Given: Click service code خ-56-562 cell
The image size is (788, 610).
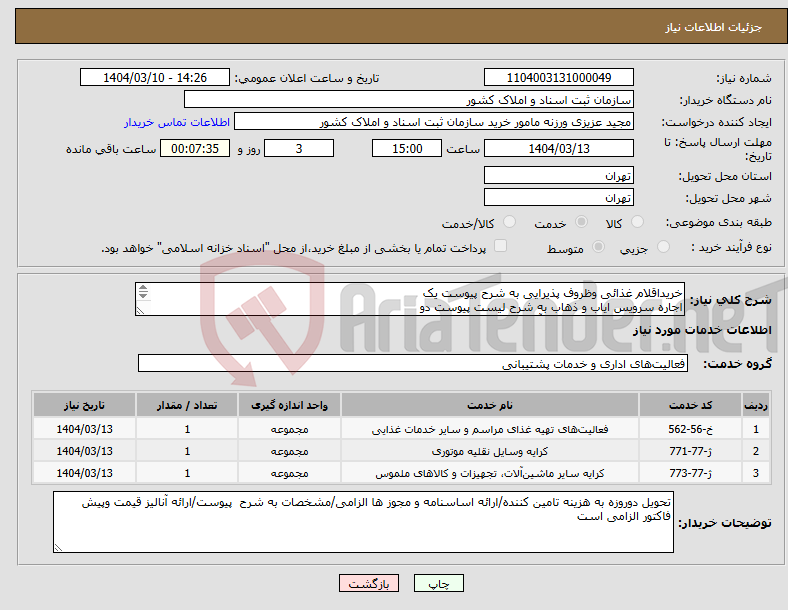Looking at the screenshot, I should [x=691, y=429].
